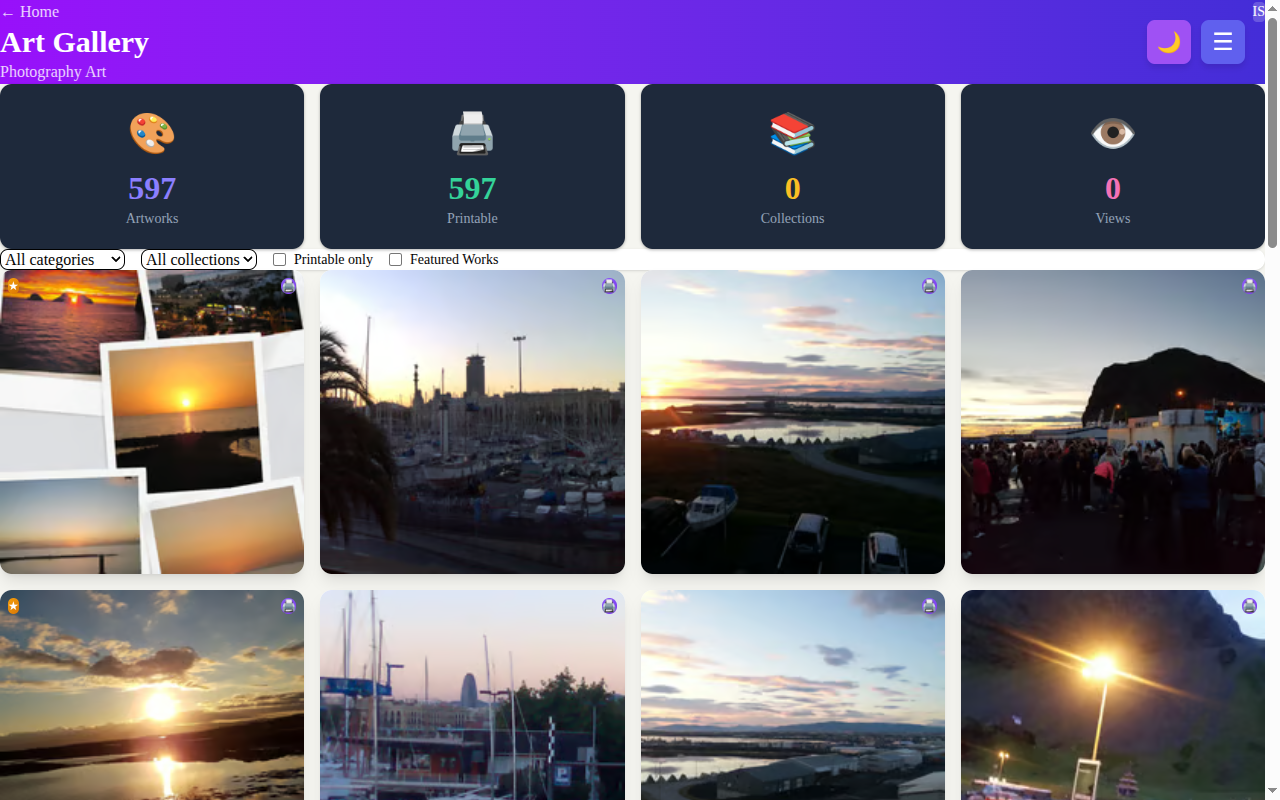
Task: Click the printer icon on the polaroid collage photo
Action: point(289,286)
